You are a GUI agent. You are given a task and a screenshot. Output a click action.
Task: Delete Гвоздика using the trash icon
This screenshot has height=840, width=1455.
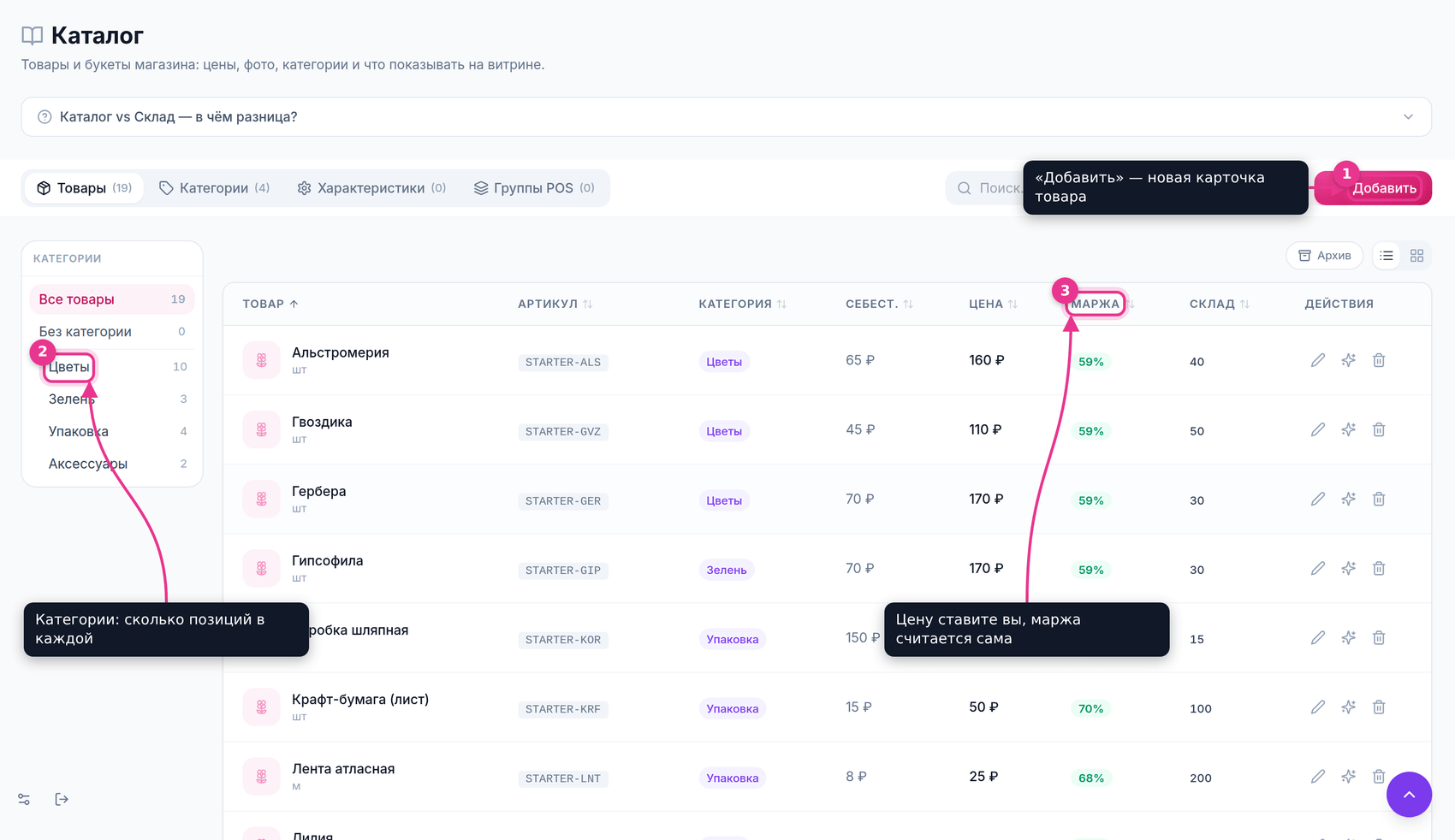(1379, 429)
